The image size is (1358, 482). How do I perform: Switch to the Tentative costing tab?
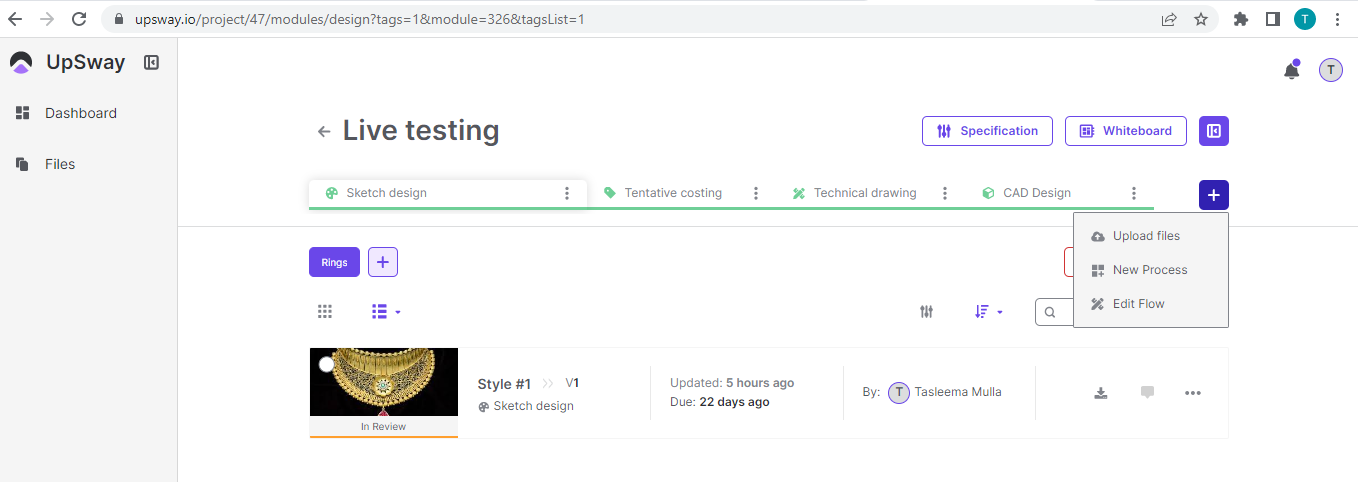(x=672, y=193)
